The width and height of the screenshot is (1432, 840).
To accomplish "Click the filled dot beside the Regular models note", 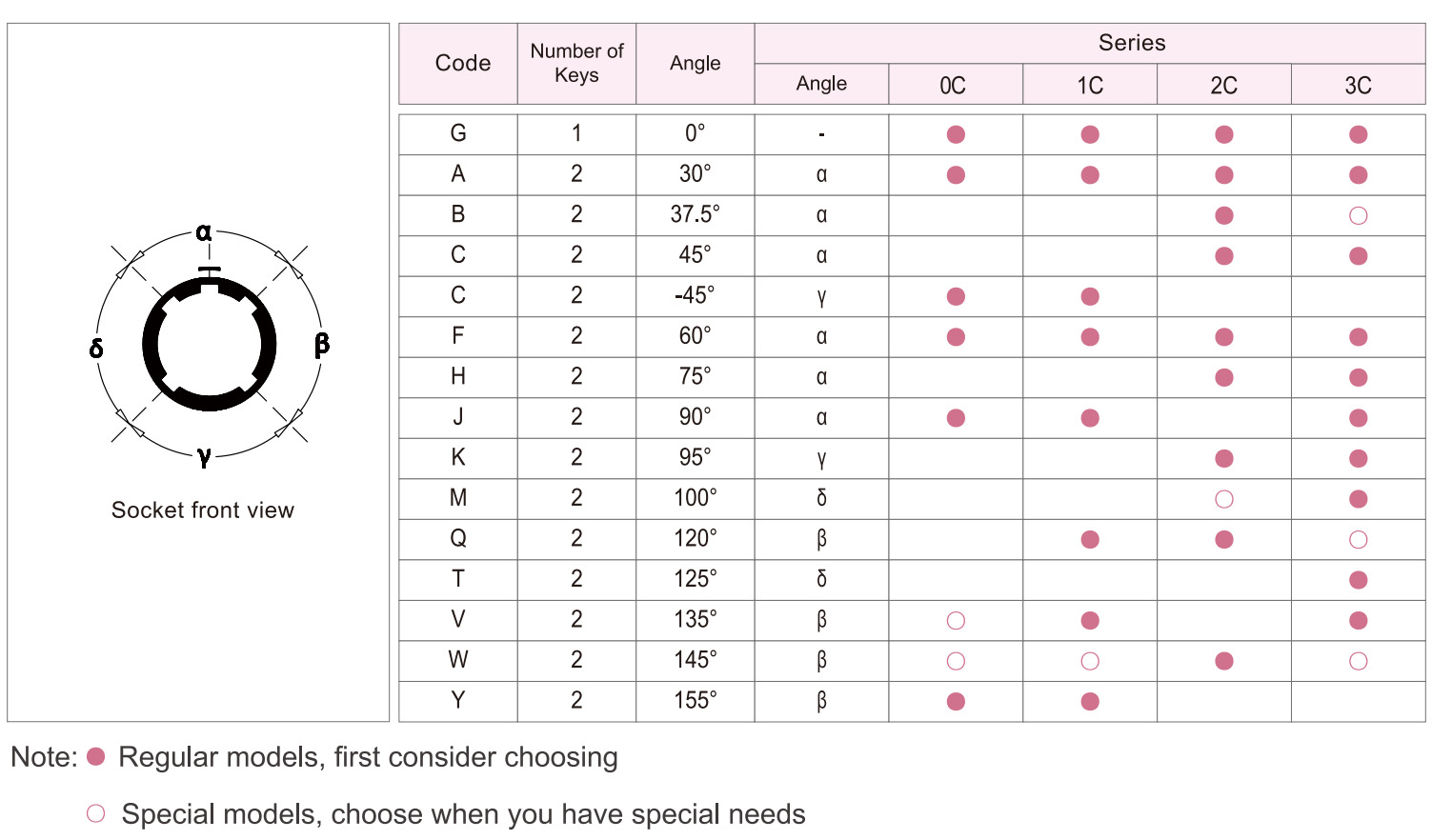I will tap(95, 757).
